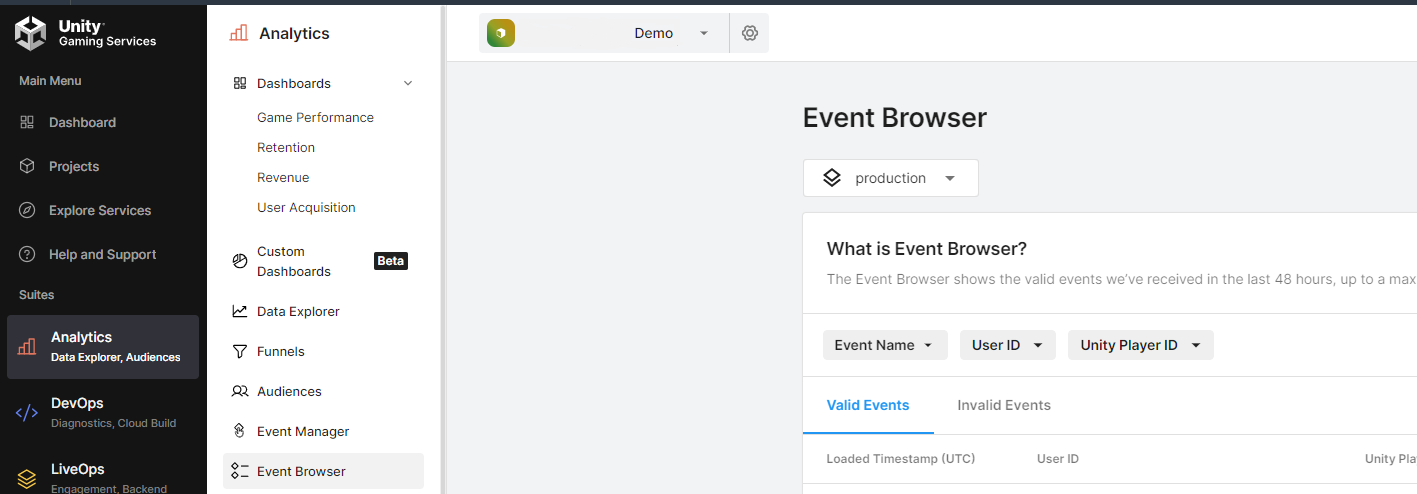Screen dimensions: 1417x494
Task: Open the production environment dropdown
Action: tap(890, 178)
